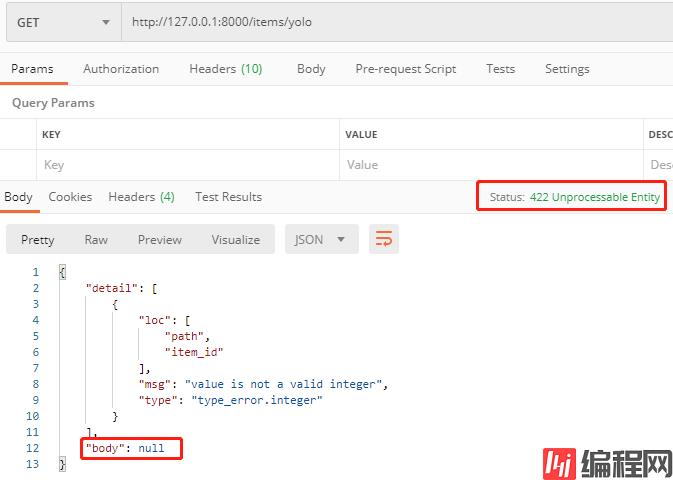The height and width of the screenshot is (480, 673).
Task: Show the Test Results tab
Action: [228, 197]
